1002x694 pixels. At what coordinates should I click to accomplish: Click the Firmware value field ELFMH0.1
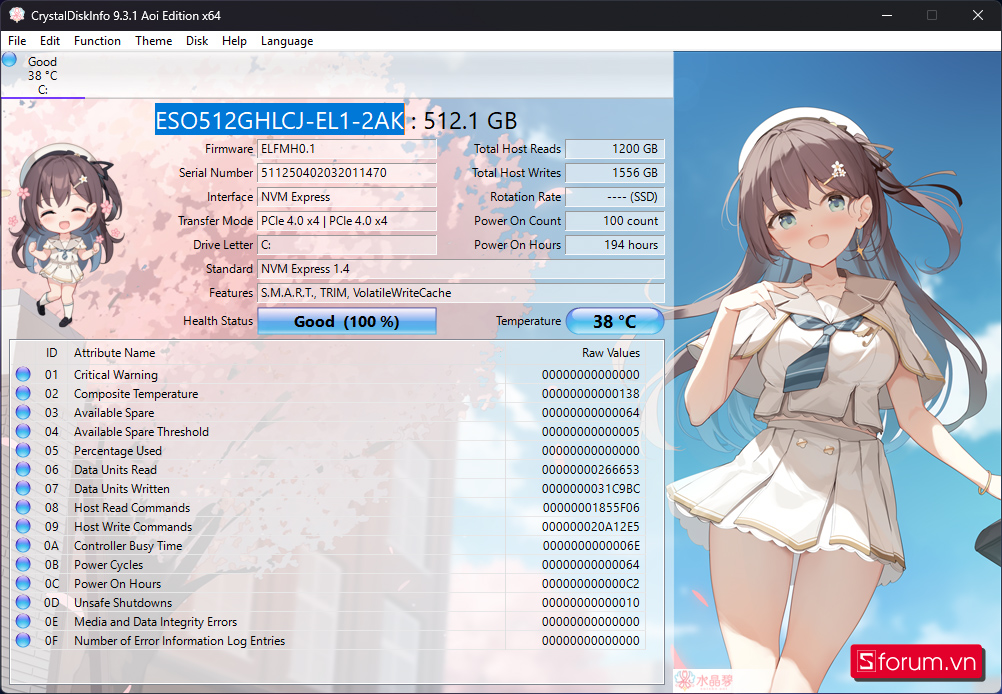tap(347, 149)
